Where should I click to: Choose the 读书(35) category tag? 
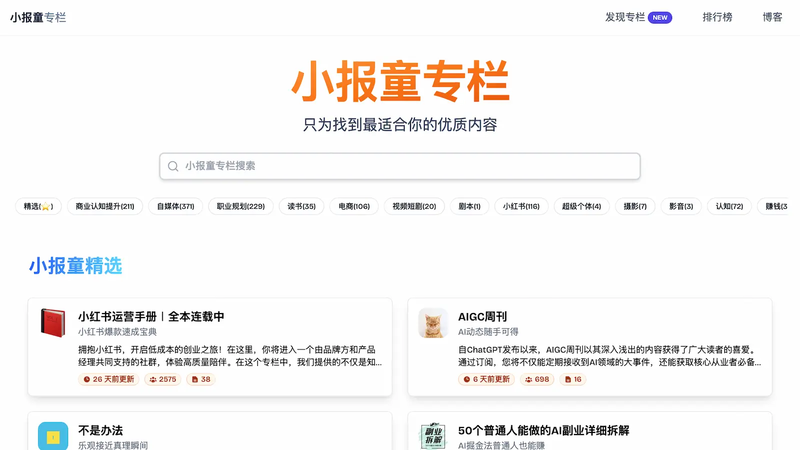302,206
